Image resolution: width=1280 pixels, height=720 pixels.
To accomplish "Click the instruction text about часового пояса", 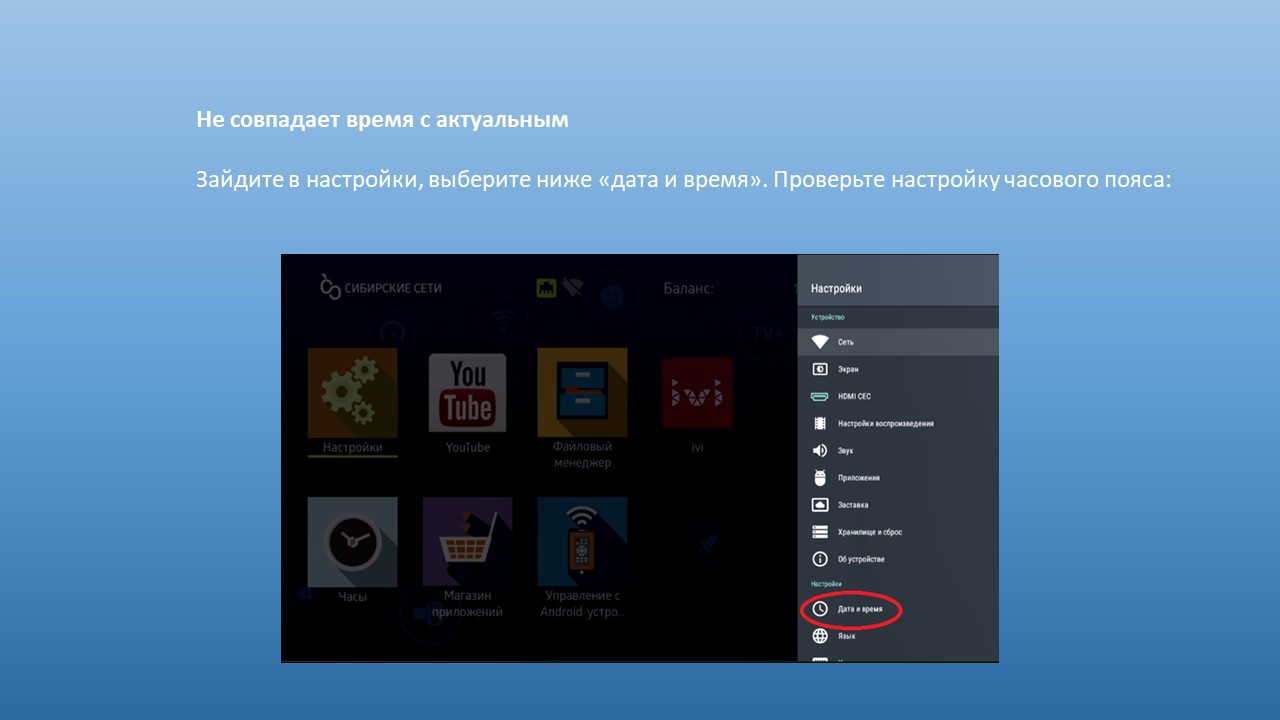I will click(x=683, y=181).
